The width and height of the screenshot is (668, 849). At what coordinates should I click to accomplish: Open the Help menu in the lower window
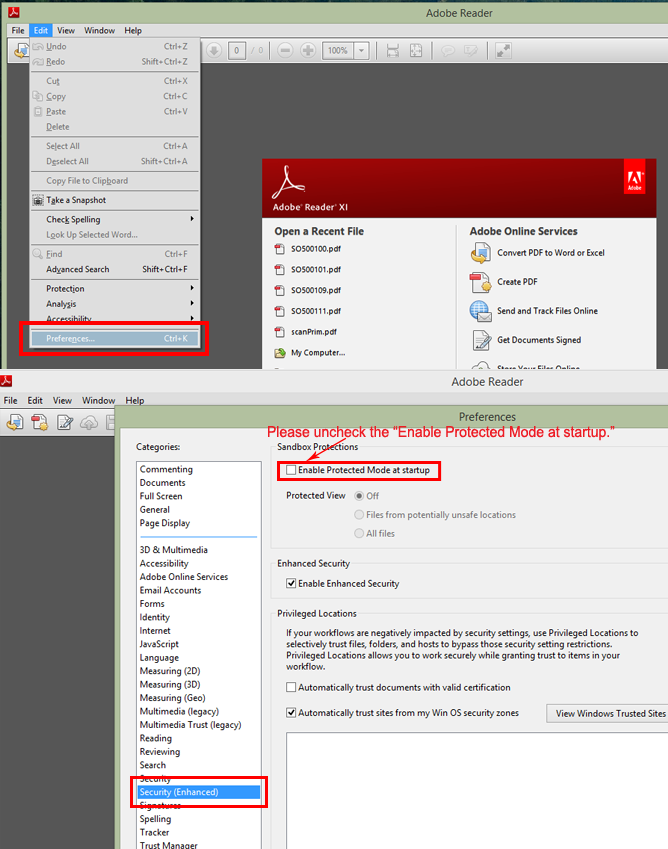click(x=135, y=400)
